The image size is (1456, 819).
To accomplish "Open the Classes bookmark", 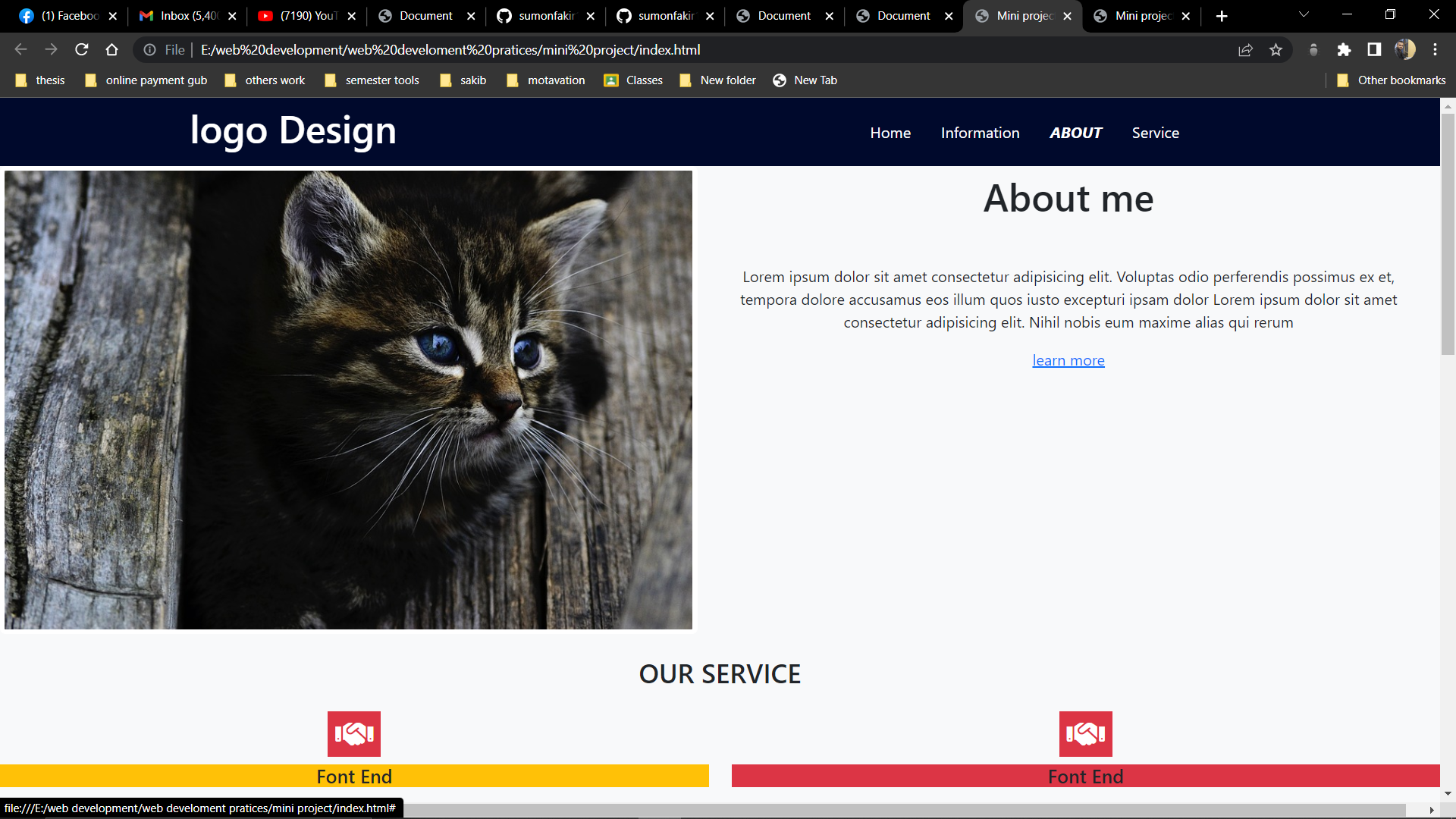I will click(x=634, y=80).
